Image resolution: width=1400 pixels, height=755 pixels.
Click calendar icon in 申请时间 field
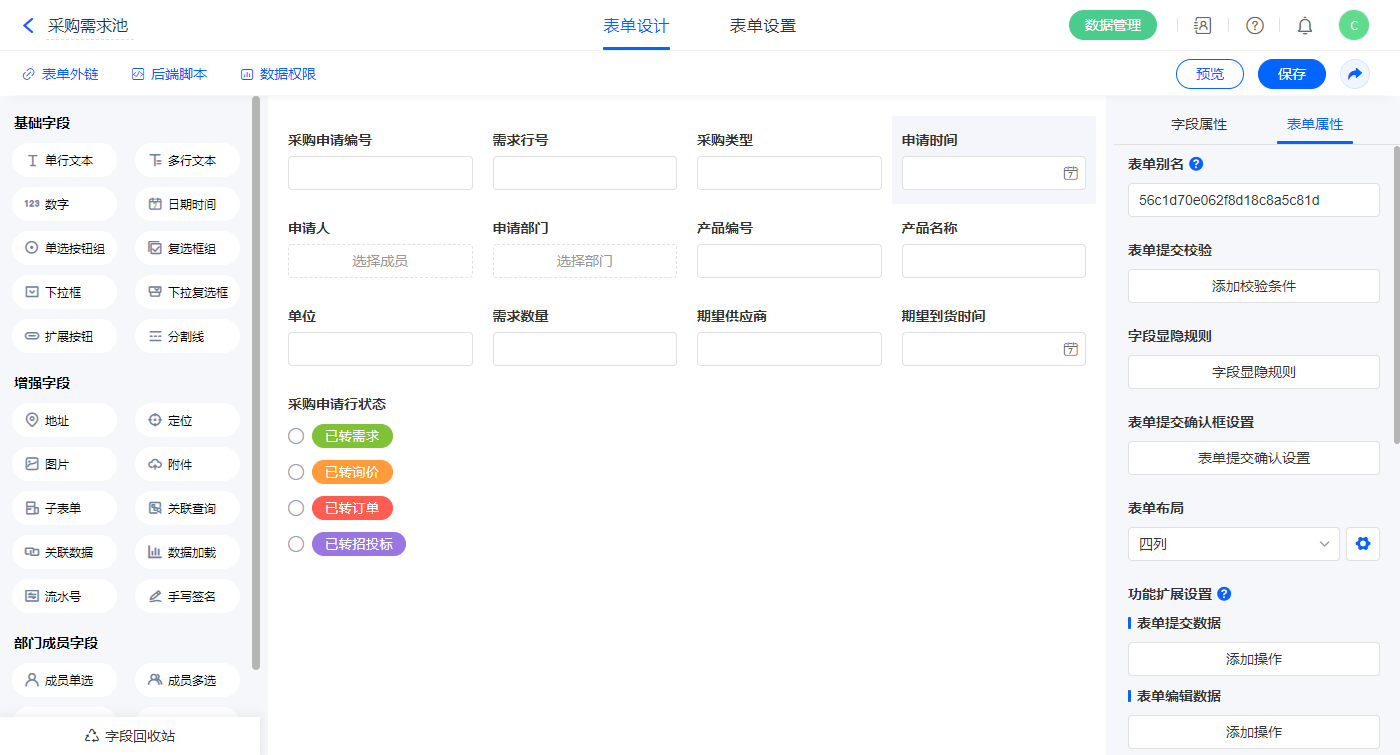pyautogui.click(x=1070, y=173)
